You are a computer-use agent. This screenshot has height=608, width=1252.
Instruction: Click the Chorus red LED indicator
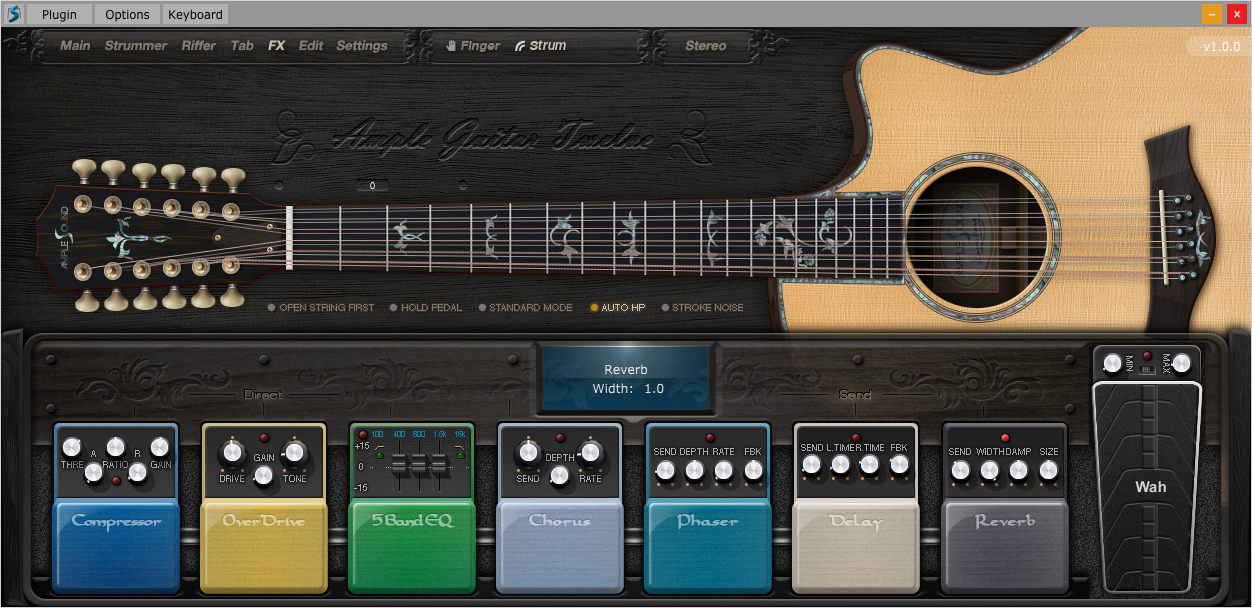pos(559,438)
